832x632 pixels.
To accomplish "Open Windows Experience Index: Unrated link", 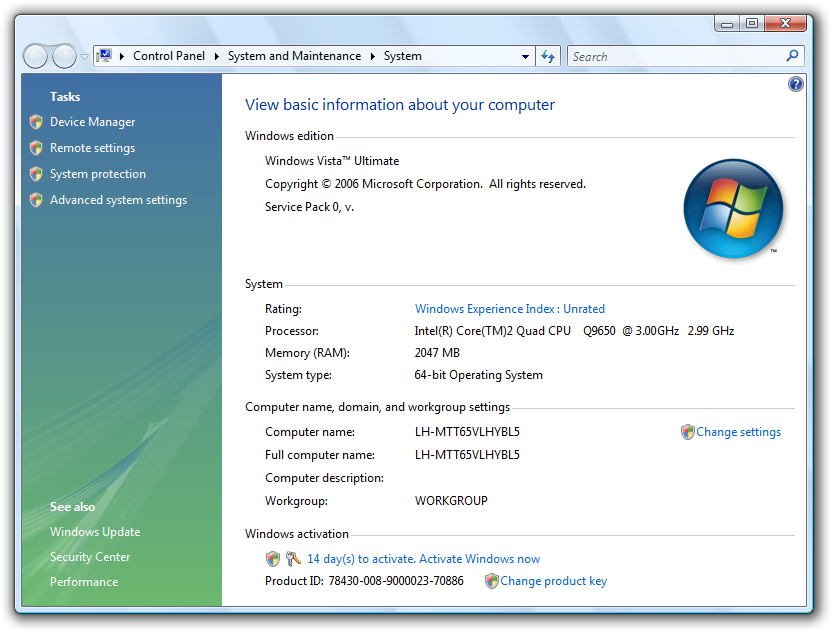I will (x=509, y=309).
